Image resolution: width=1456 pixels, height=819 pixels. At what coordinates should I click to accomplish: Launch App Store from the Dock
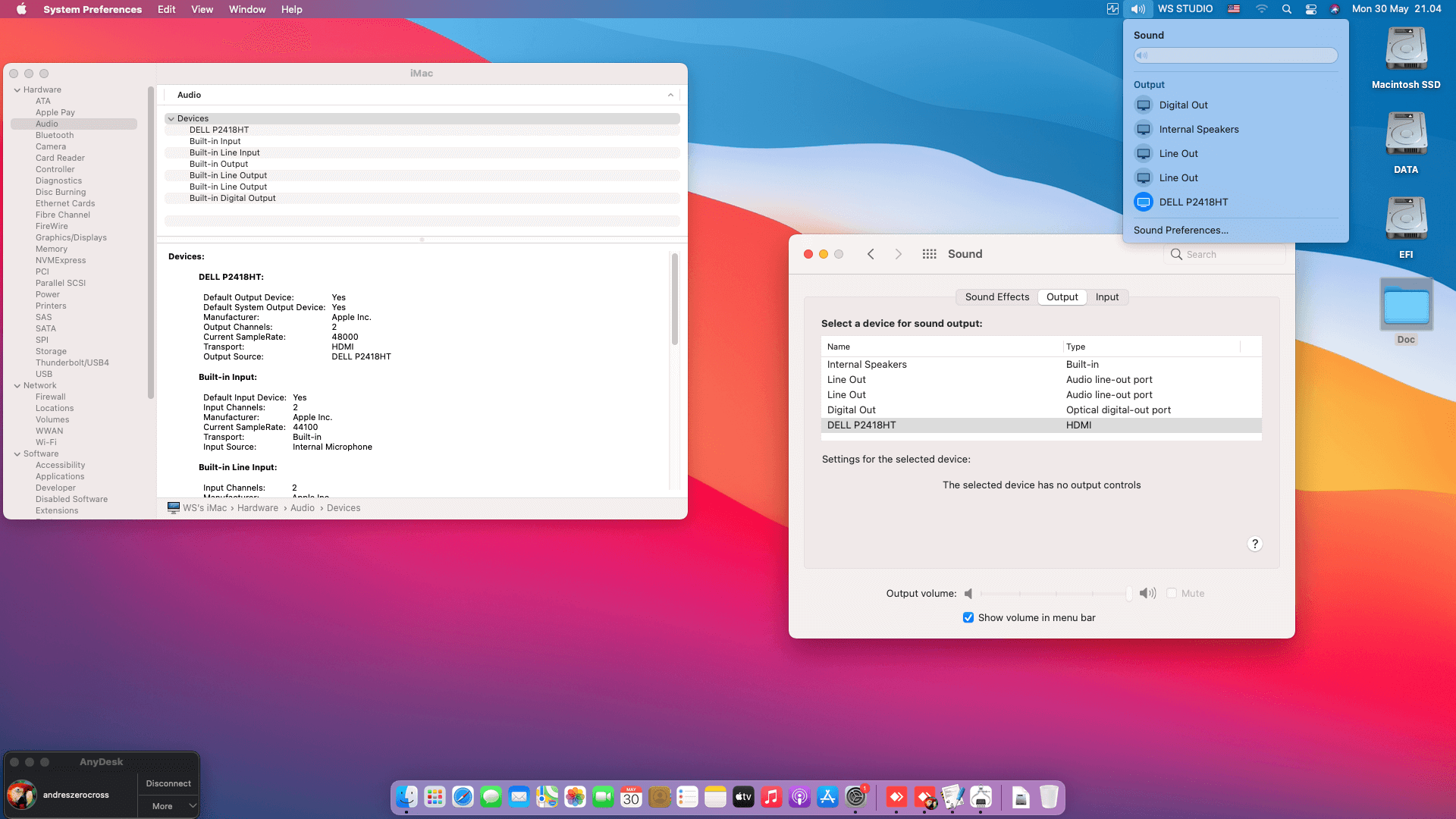pos(827,797)
